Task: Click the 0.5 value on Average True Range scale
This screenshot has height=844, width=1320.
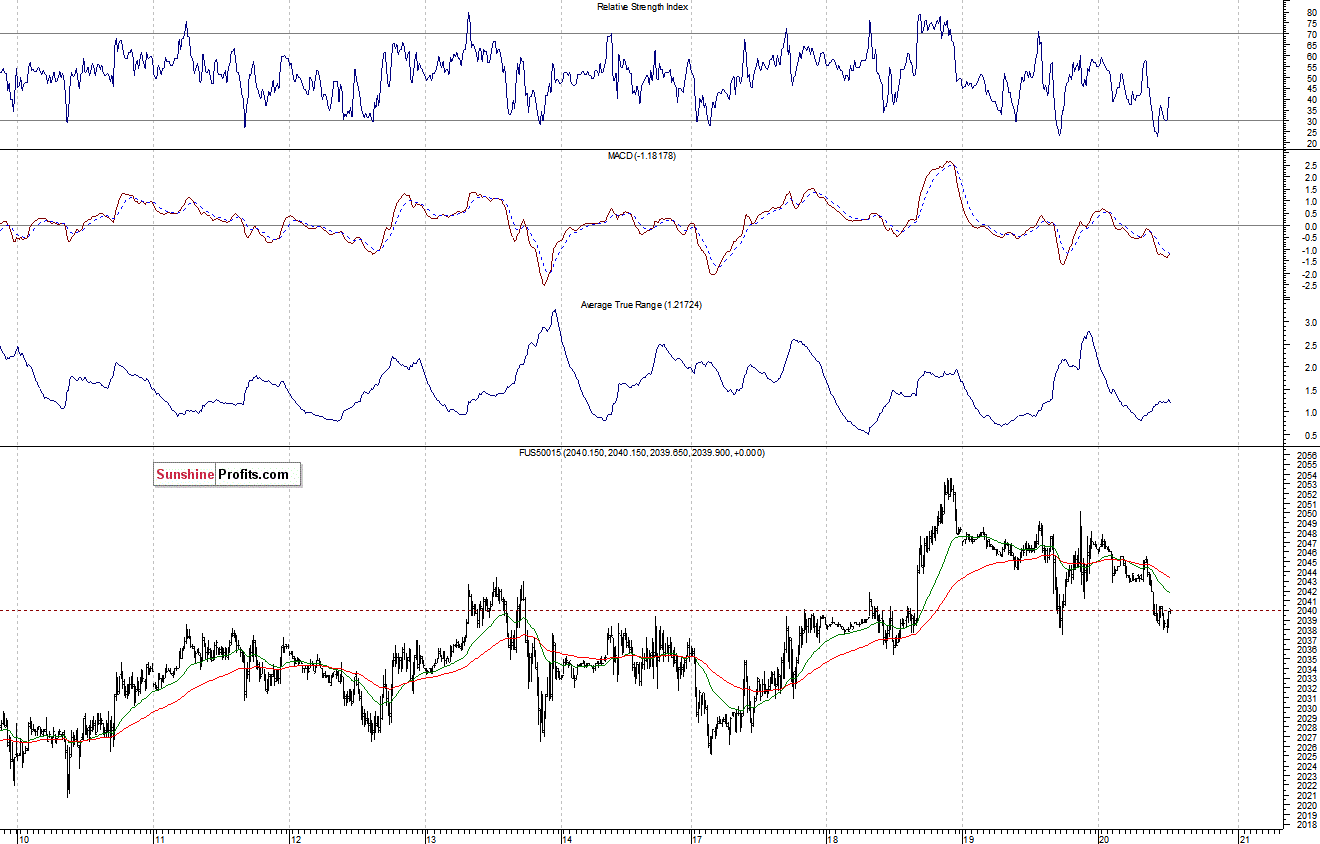Action: click(1310, 435)
